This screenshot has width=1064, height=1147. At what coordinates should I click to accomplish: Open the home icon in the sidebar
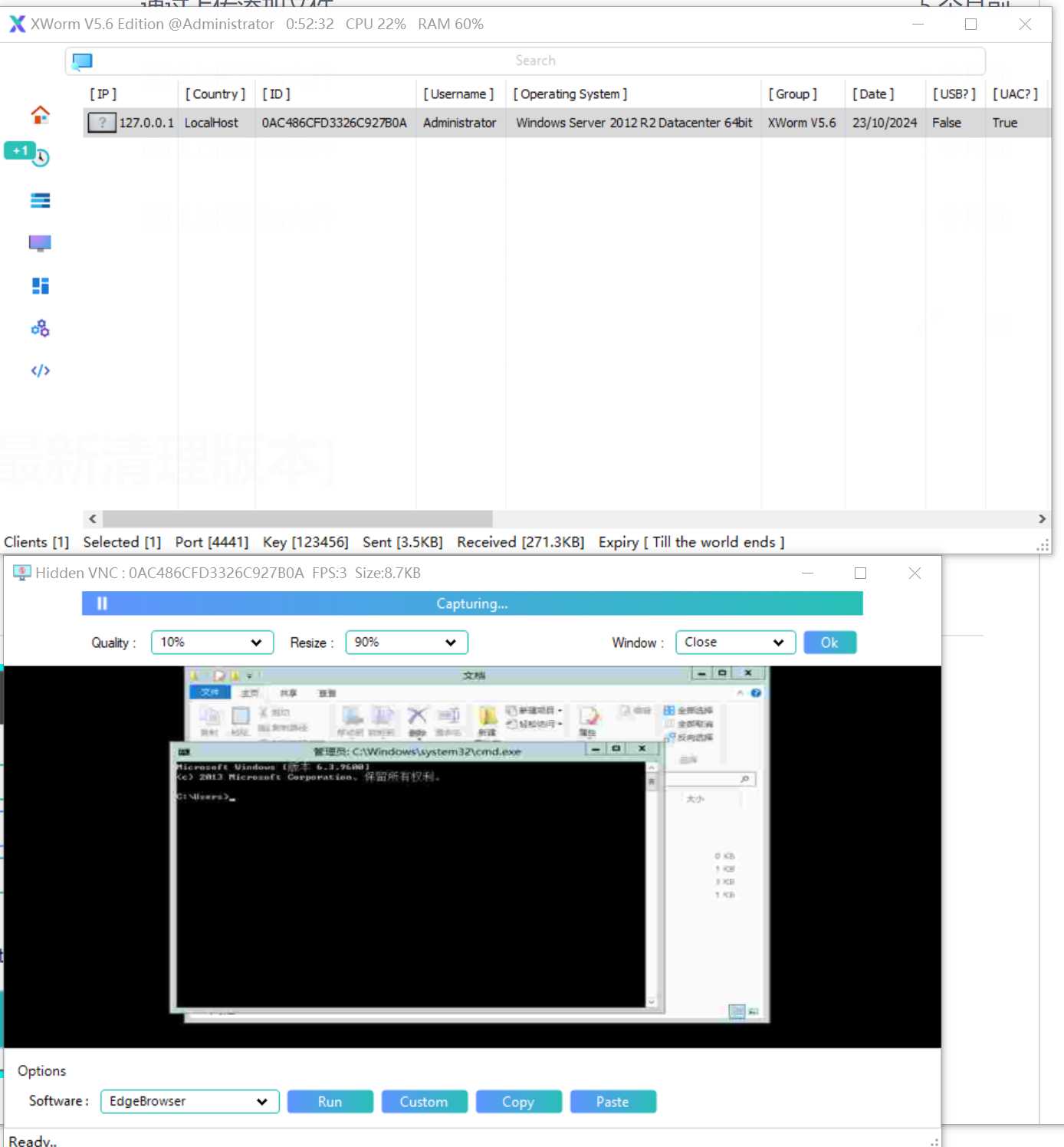(x=40, y=115)
